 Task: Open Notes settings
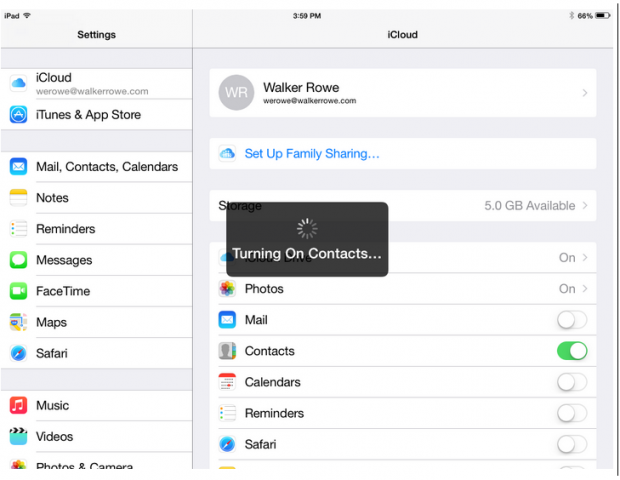pos(96,198)
